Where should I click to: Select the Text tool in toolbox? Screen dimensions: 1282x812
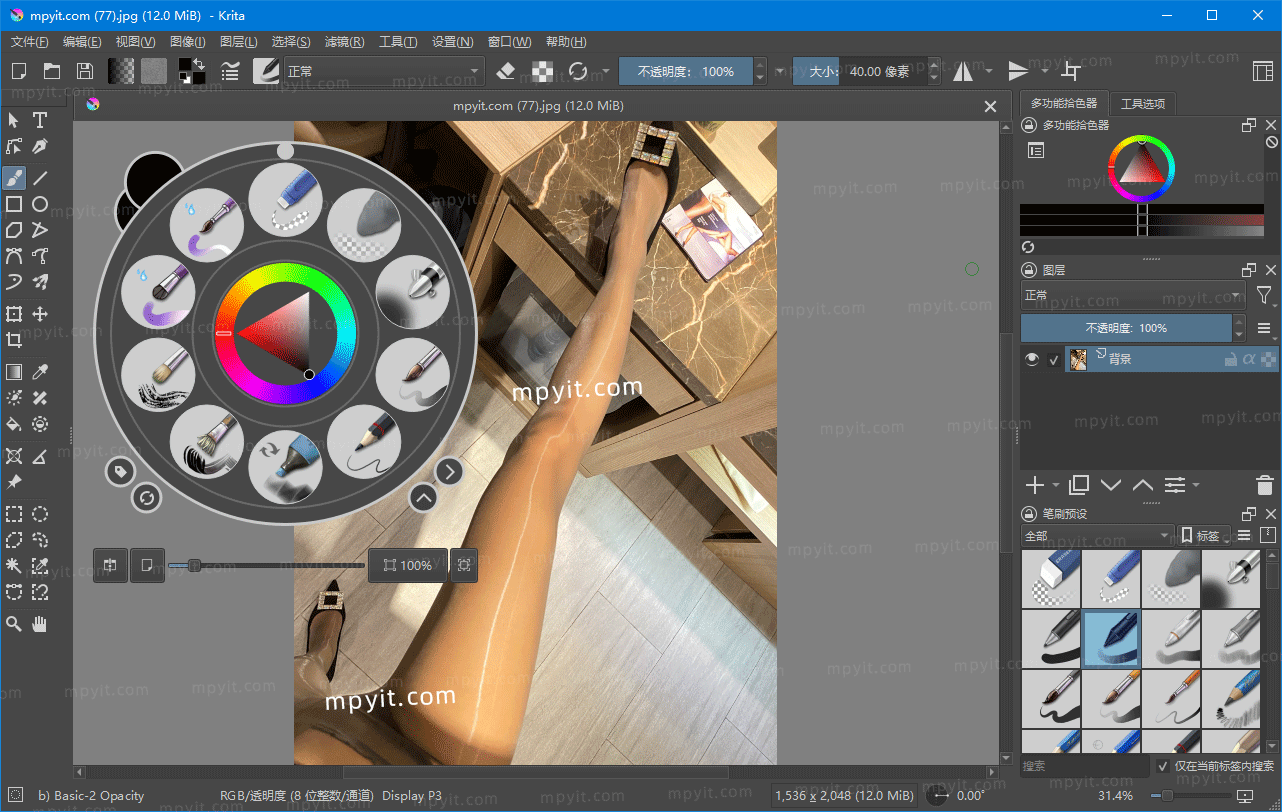click(40, 121)
